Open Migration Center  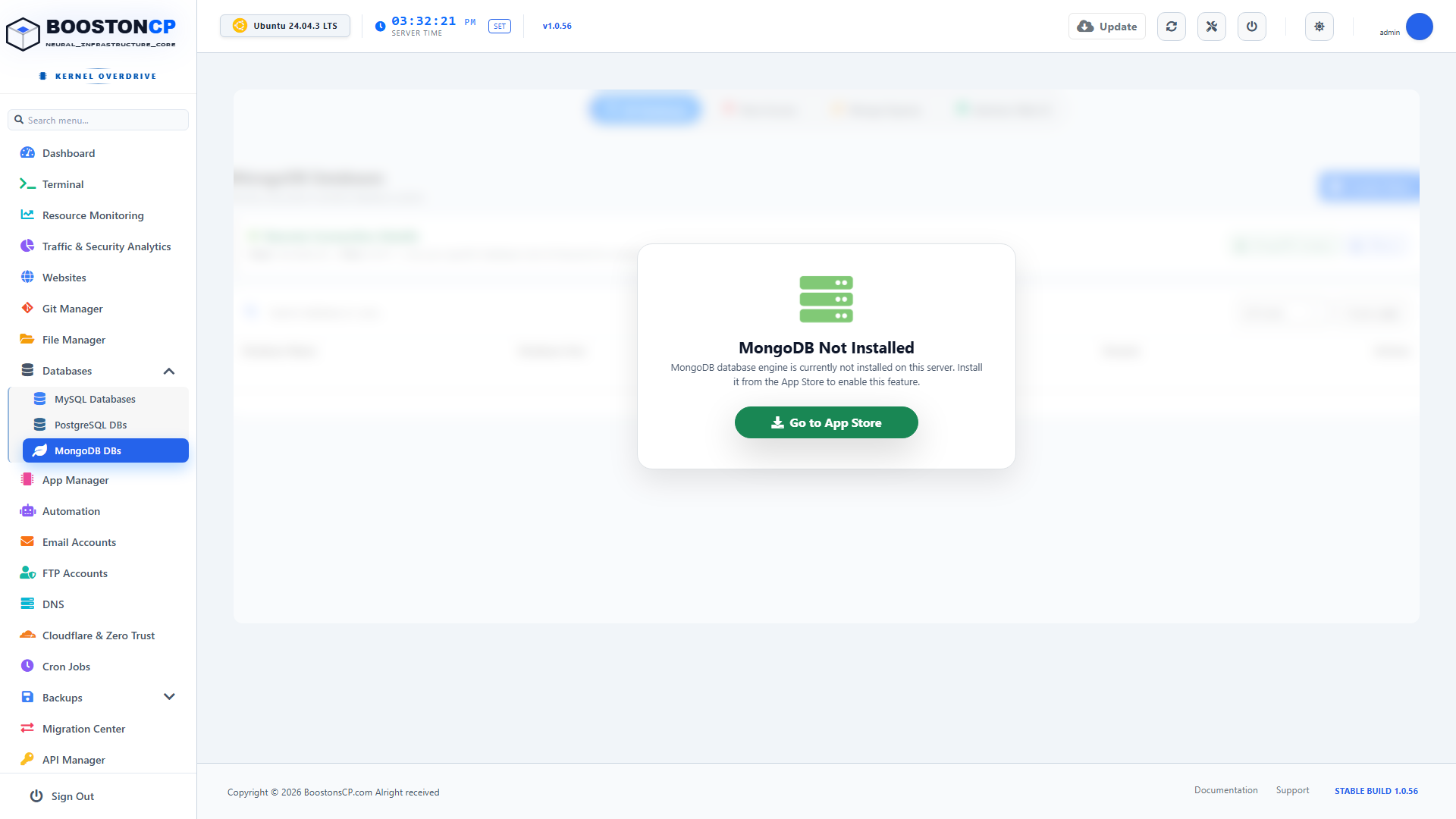click(98, 729)
